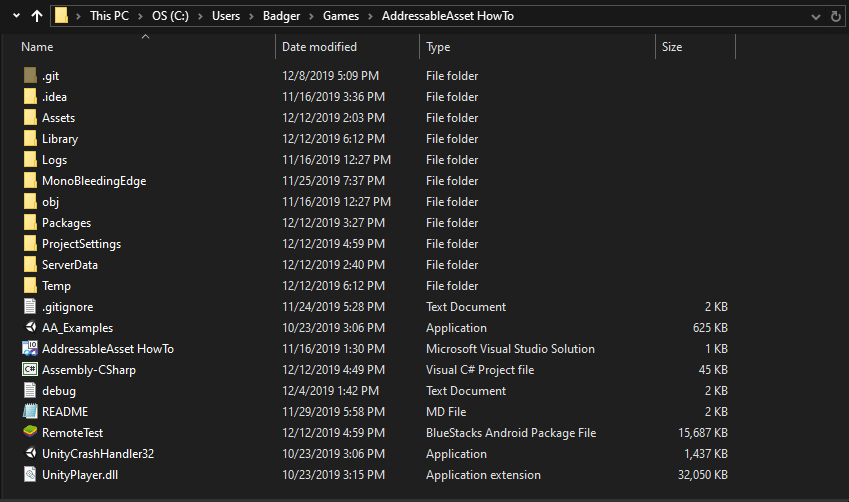849x502 pixels.
Task: Select the MonoBleedingEdge folder icon
Action: click(x=30, y=180)
